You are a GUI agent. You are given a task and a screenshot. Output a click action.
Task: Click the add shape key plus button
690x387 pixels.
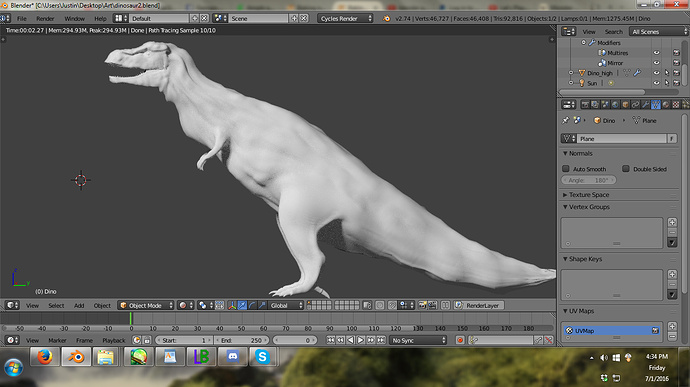pos(672,274)
